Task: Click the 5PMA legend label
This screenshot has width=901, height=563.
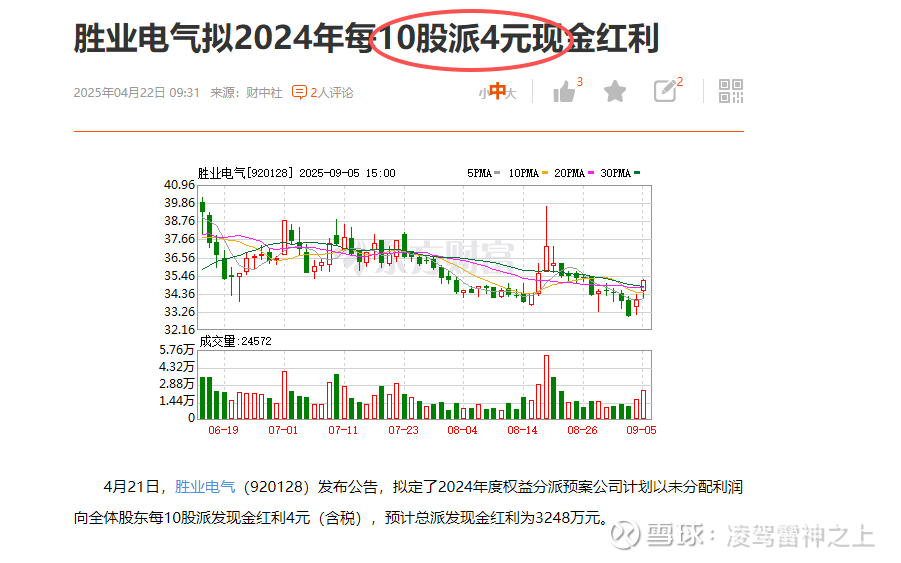Action: pos(479,173)
